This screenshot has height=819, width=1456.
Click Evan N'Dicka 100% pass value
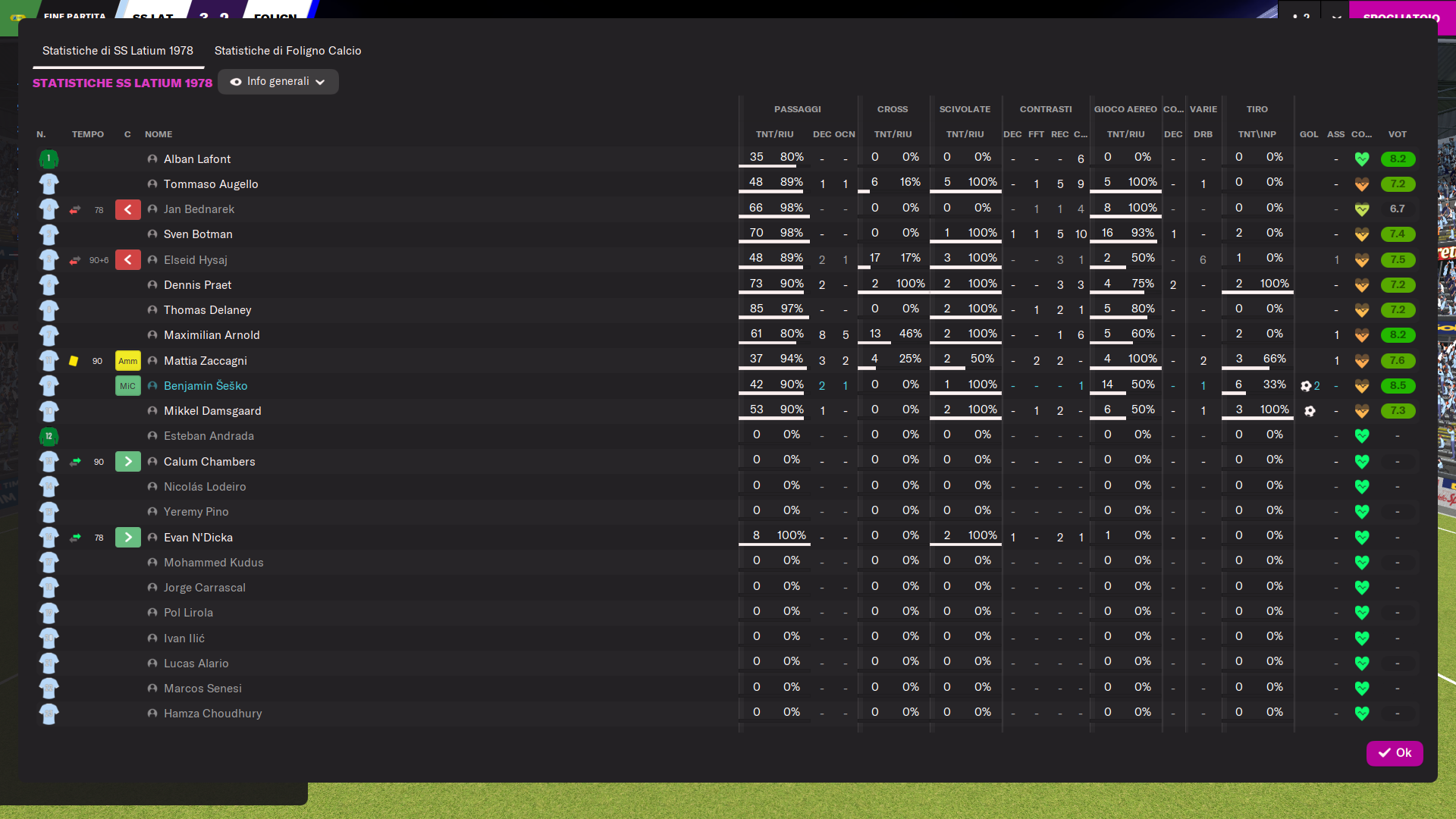(792, 535)
